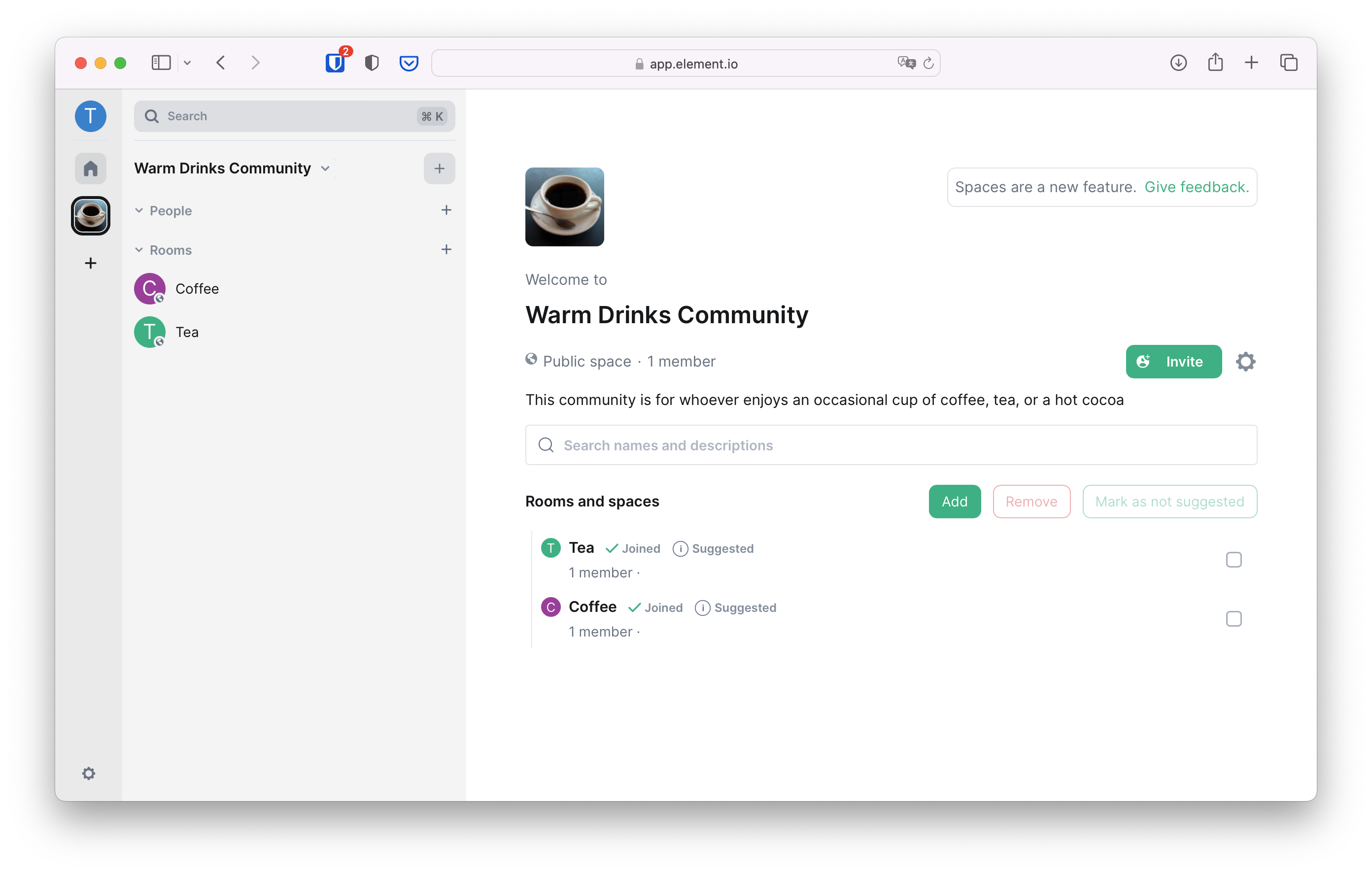
Task: Open the sidebar options dropdown arrow
Action: [x=187, y=63]
